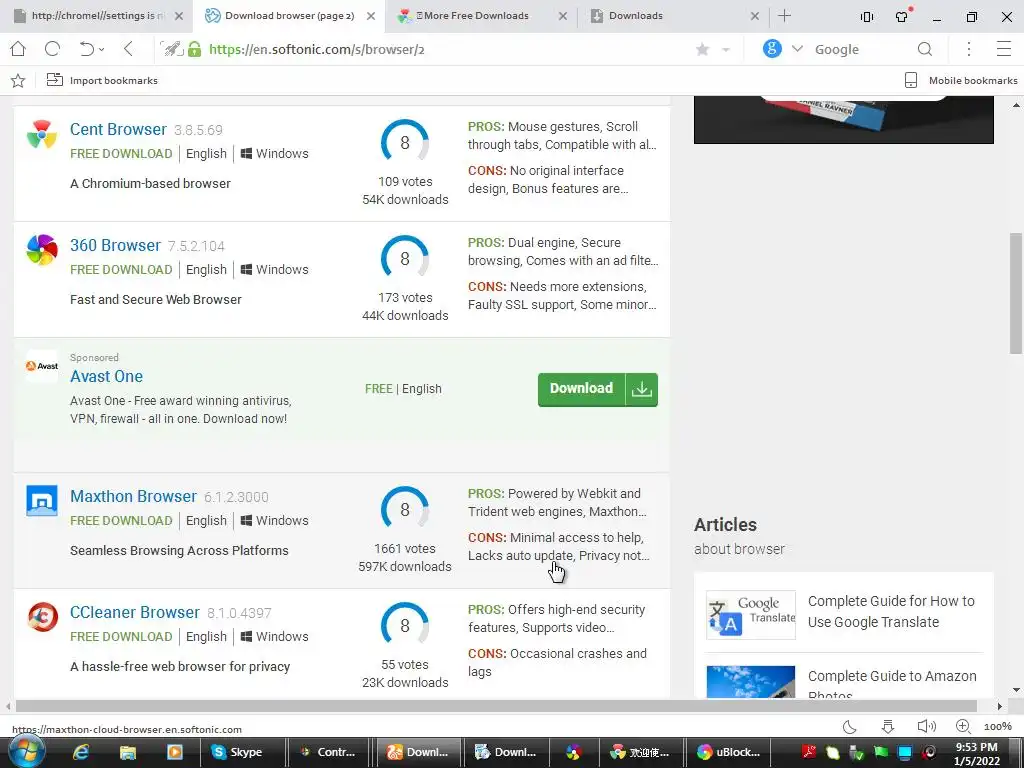Click FREE DOWNLOAD under Maxthon Browser
The width and height of the screenshot is (1024, 768).
[121, 520]
